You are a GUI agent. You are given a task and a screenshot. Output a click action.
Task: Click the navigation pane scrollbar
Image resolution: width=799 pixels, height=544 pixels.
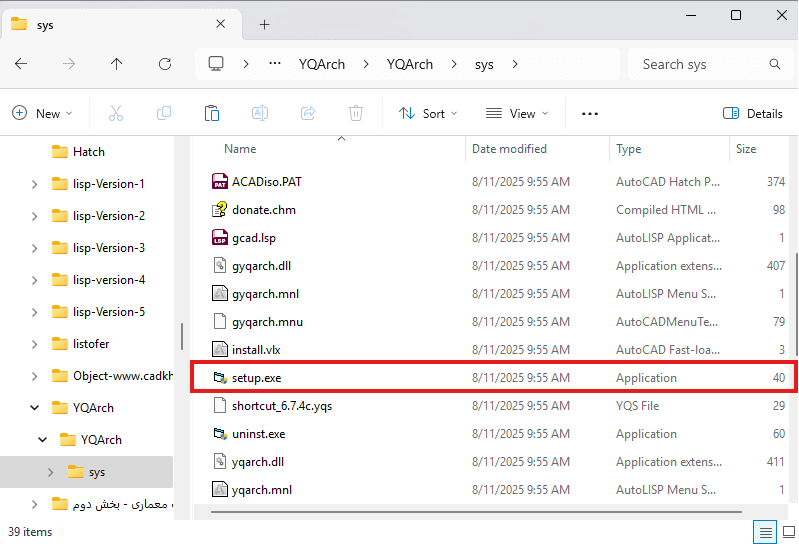pos(181,336)
